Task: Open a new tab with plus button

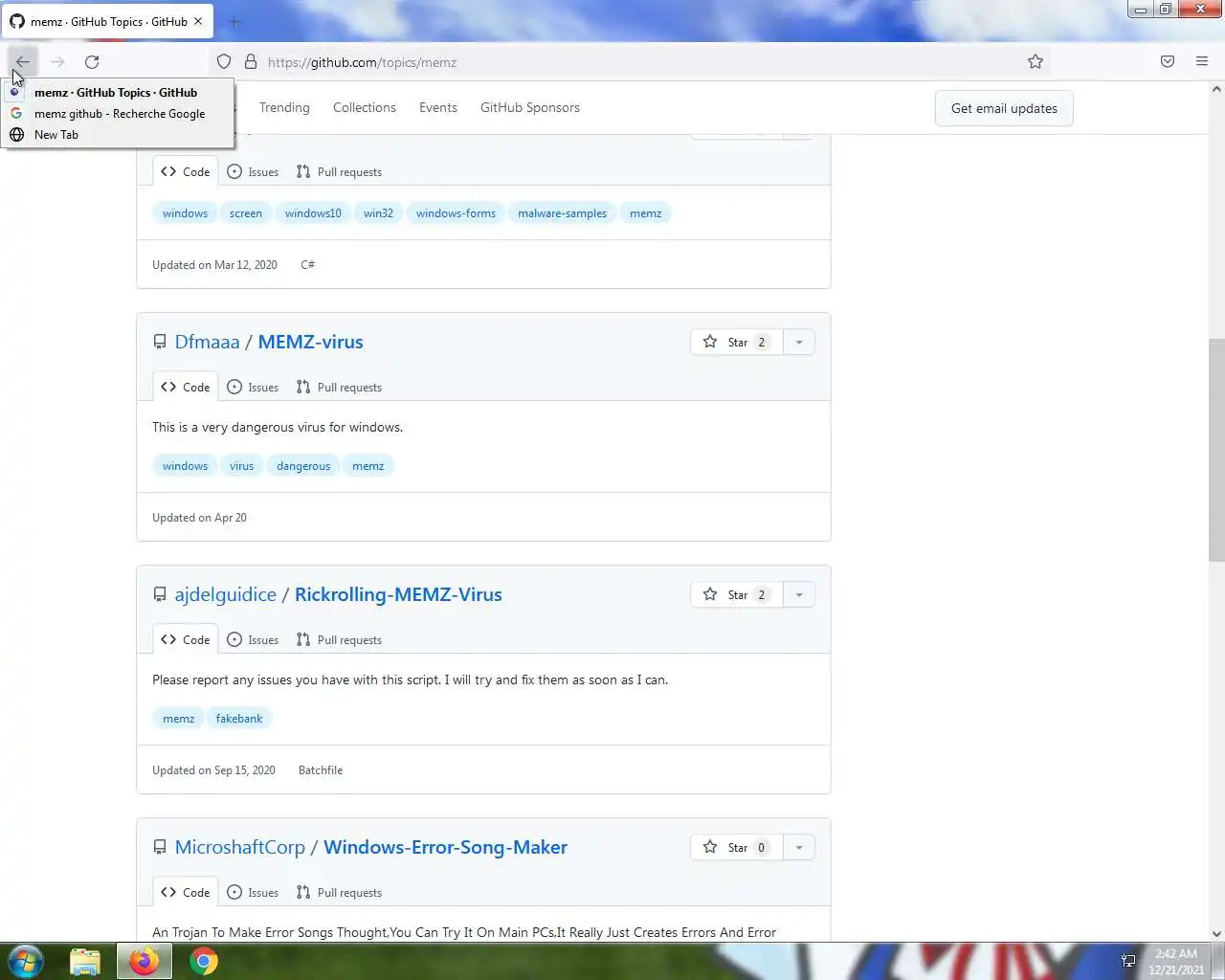Action: [x=234, y=21]
